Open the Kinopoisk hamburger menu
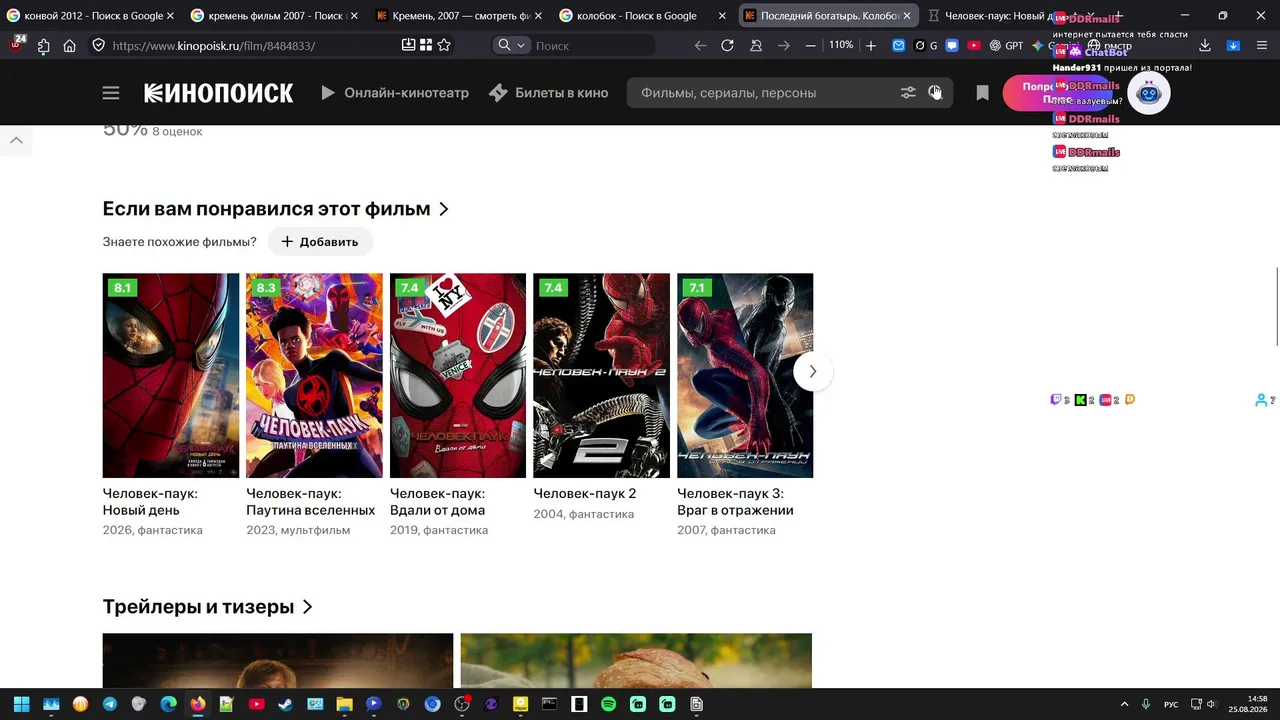This screenshot has width=1280, height=720. 111,93
